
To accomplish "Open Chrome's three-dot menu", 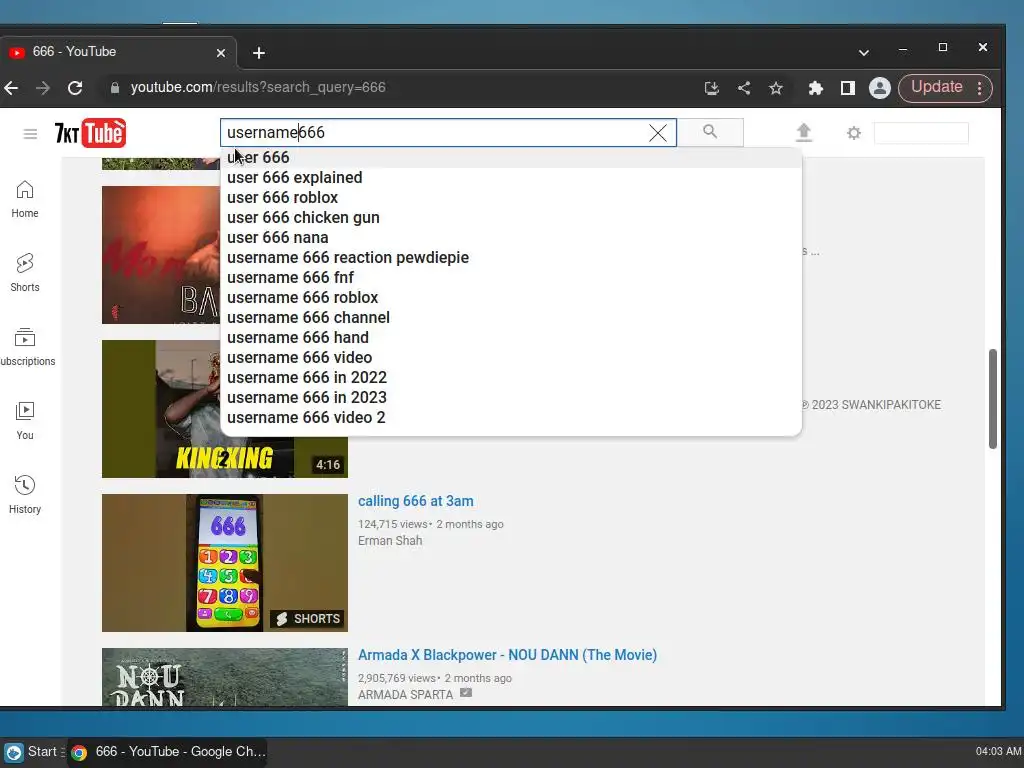I will [x=980, y=88].
